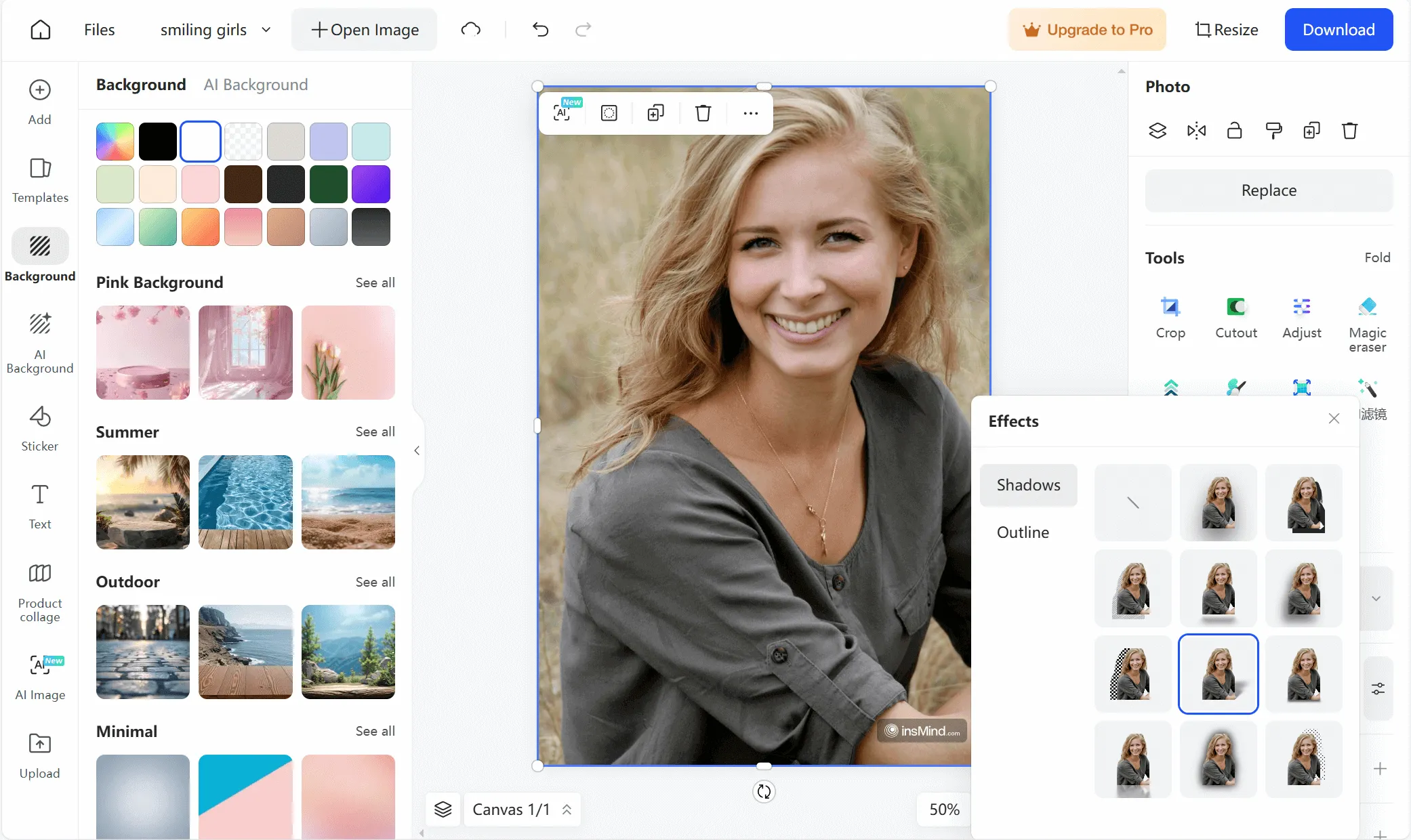This screenshot has width=1411, height=840.
Task: Click the Flip horizontal icon
Action: (x=1197, y=131)
